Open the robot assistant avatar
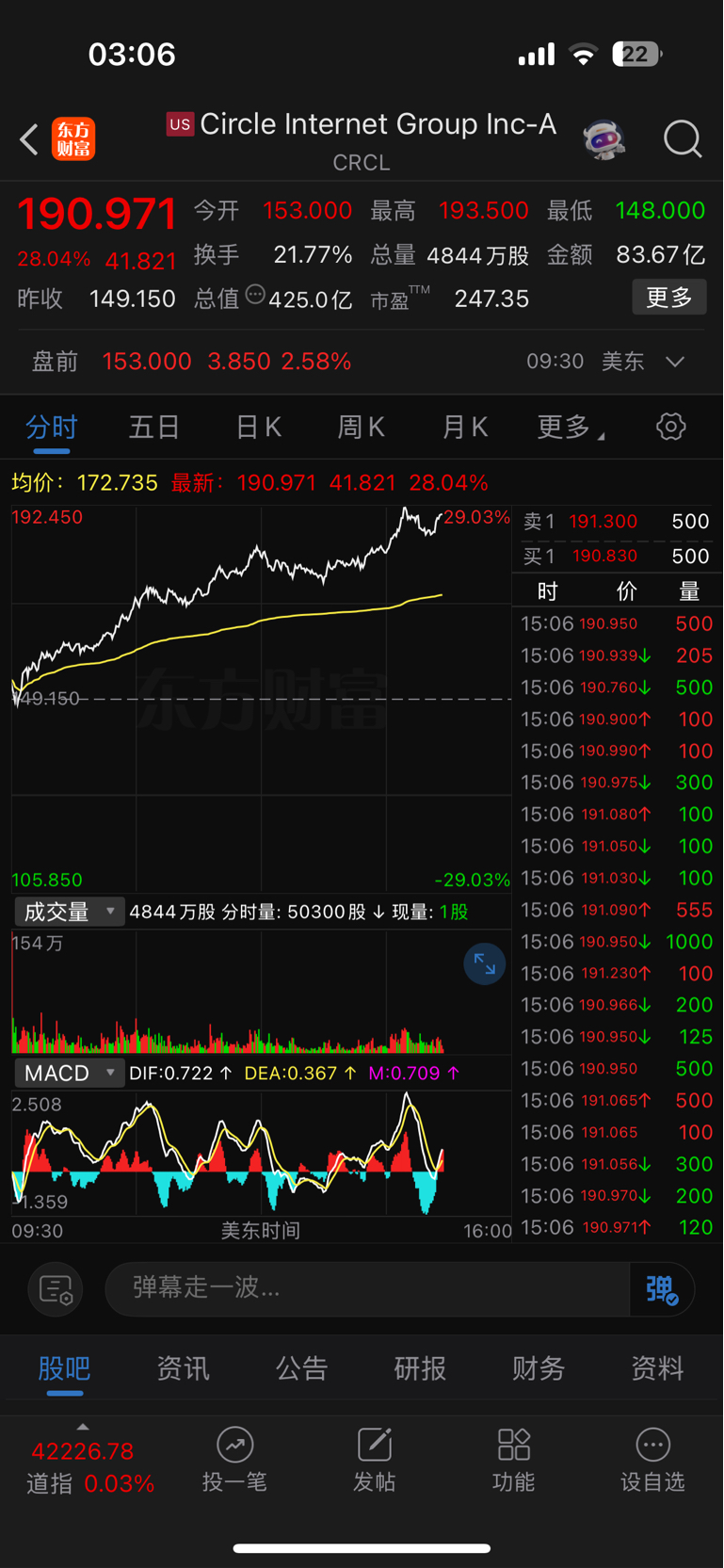Viewport: 724px width, 1568px height. click(604, 139)
